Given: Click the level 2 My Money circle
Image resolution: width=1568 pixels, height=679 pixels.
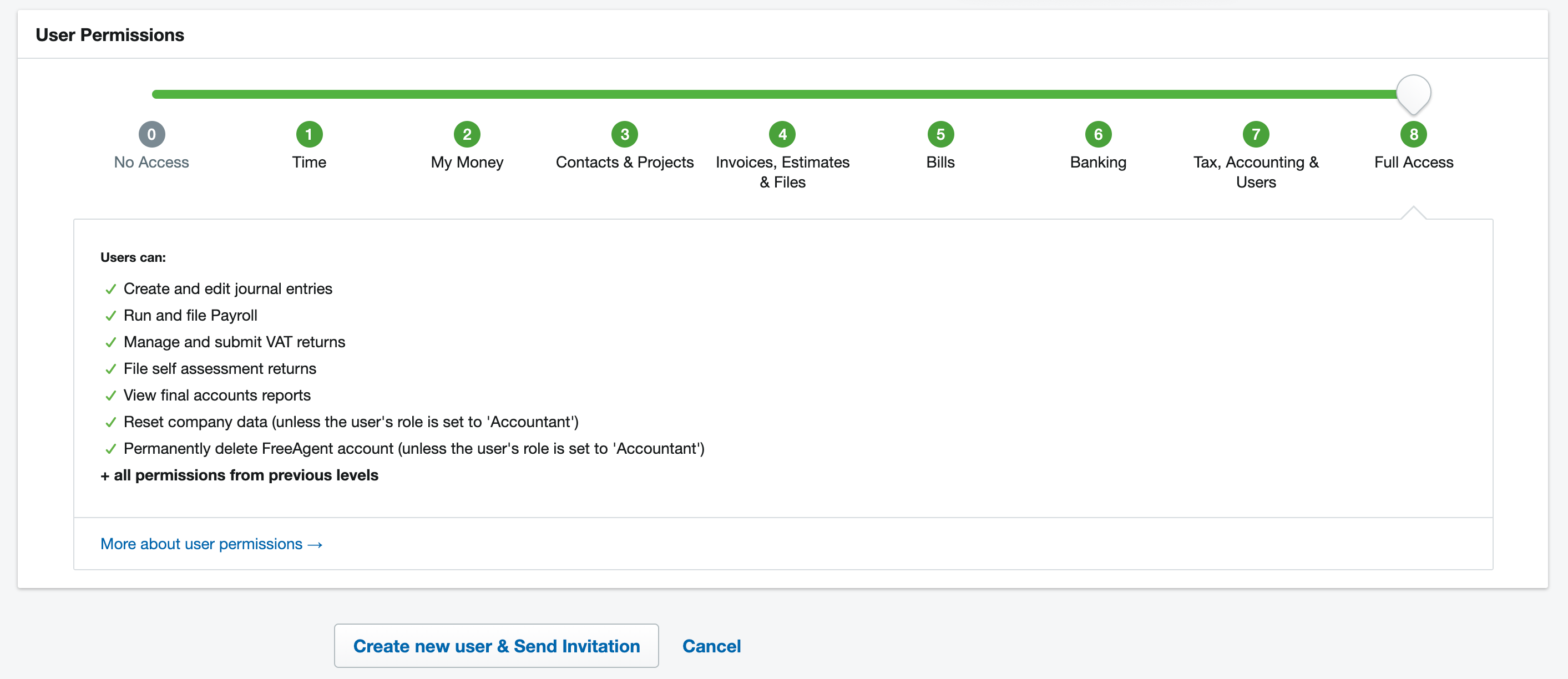Looking at the screenshot, I should click(467, 134).
